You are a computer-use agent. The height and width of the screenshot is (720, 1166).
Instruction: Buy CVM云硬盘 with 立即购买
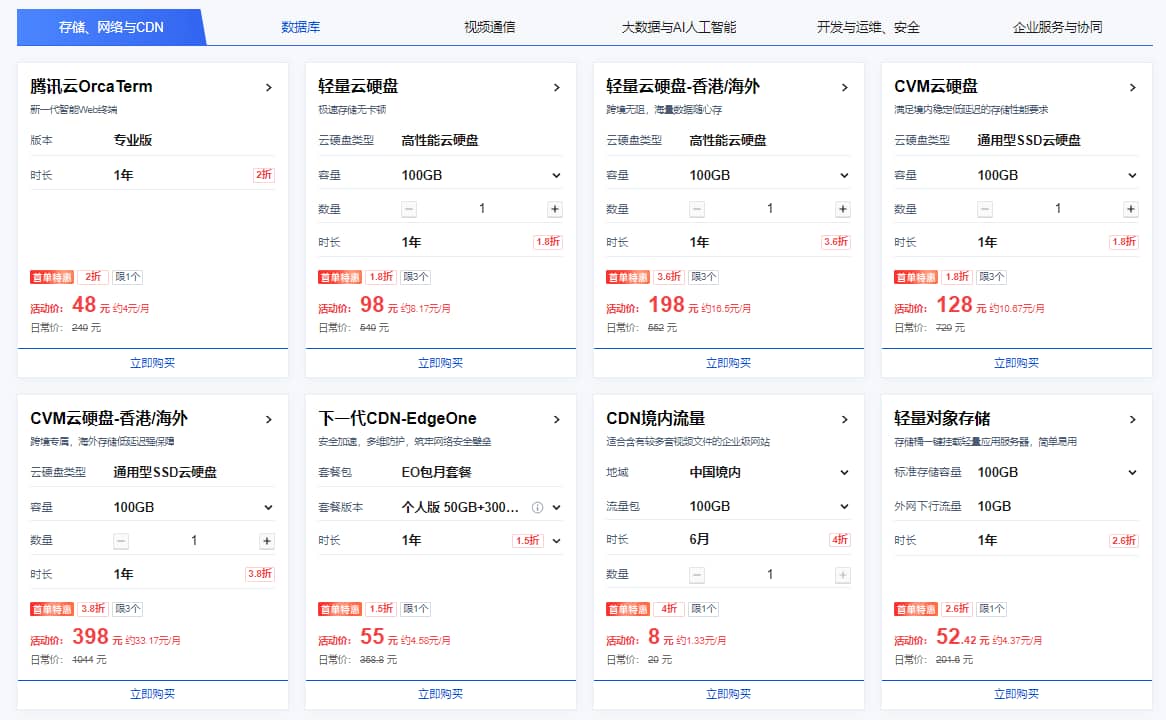1017,363
